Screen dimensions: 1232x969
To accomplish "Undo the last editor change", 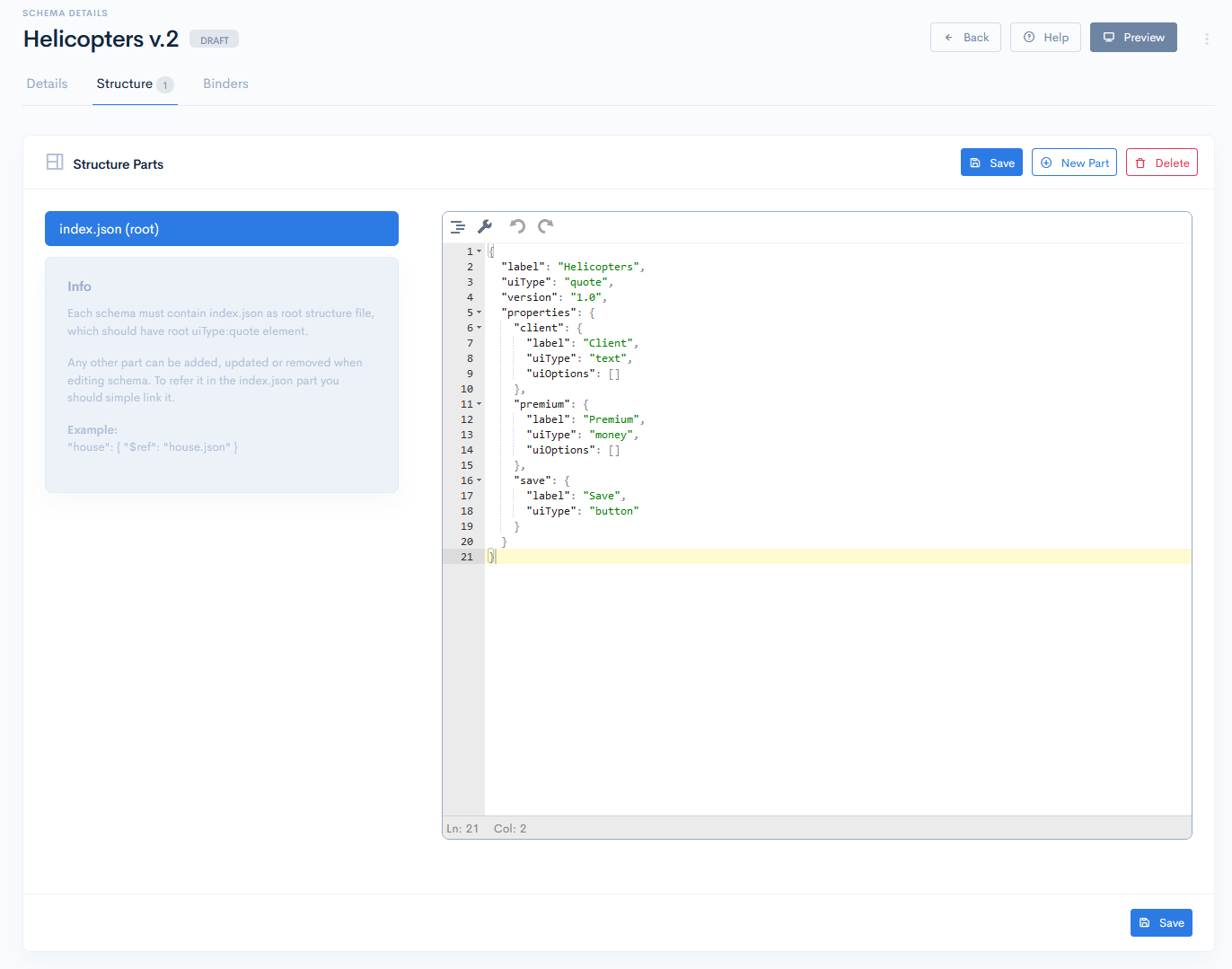I will click(x=517, y=226).
